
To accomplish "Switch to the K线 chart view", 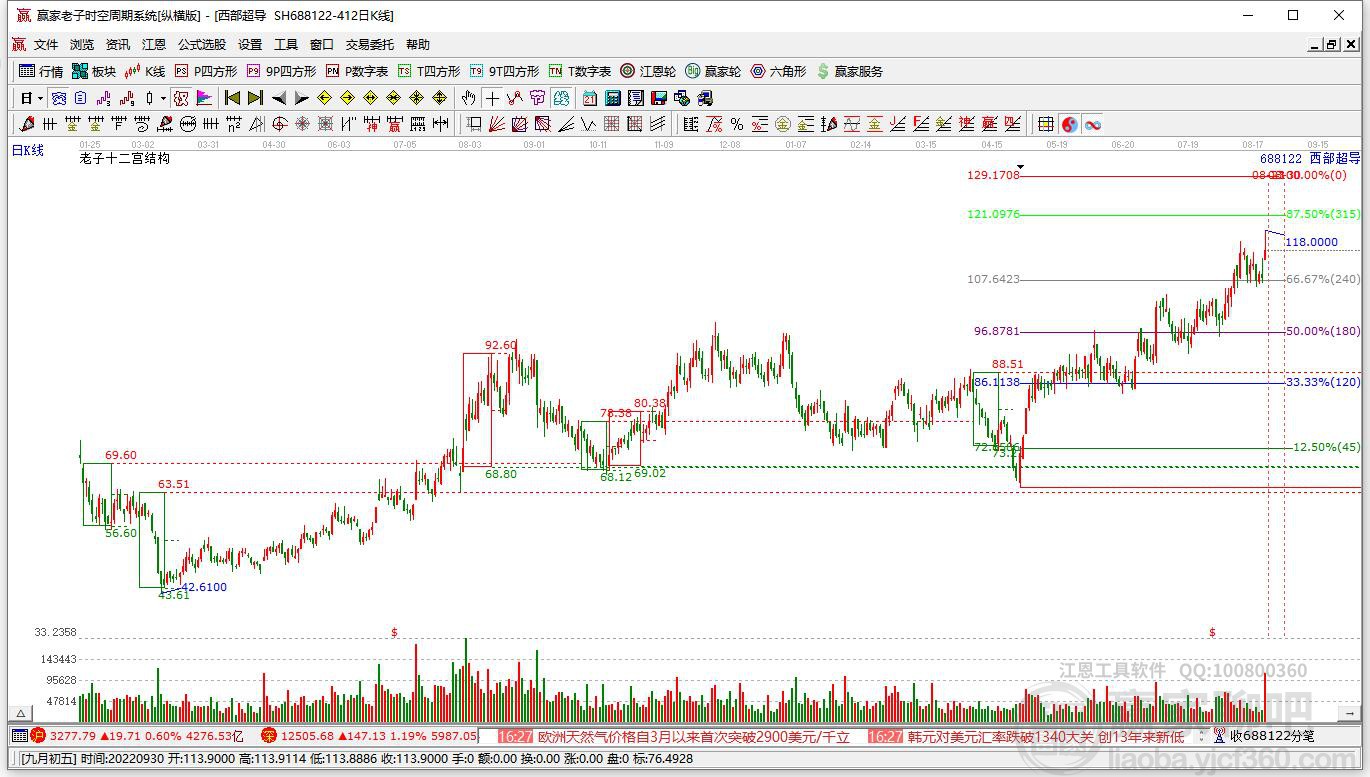I will pyautogui.click(x=145, y=71).
